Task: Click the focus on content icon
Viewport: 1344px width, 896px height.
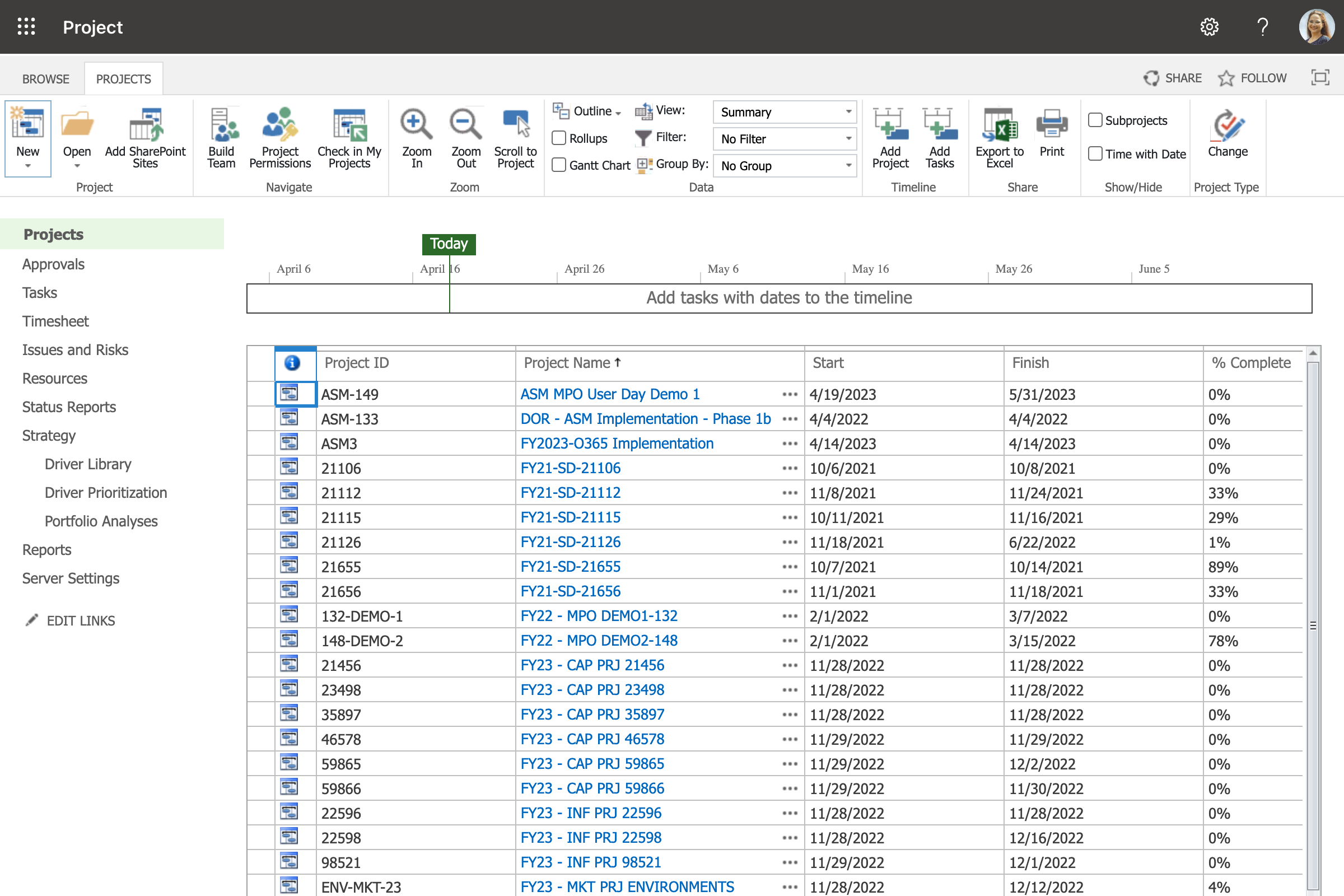Action: coord(1319,77)
